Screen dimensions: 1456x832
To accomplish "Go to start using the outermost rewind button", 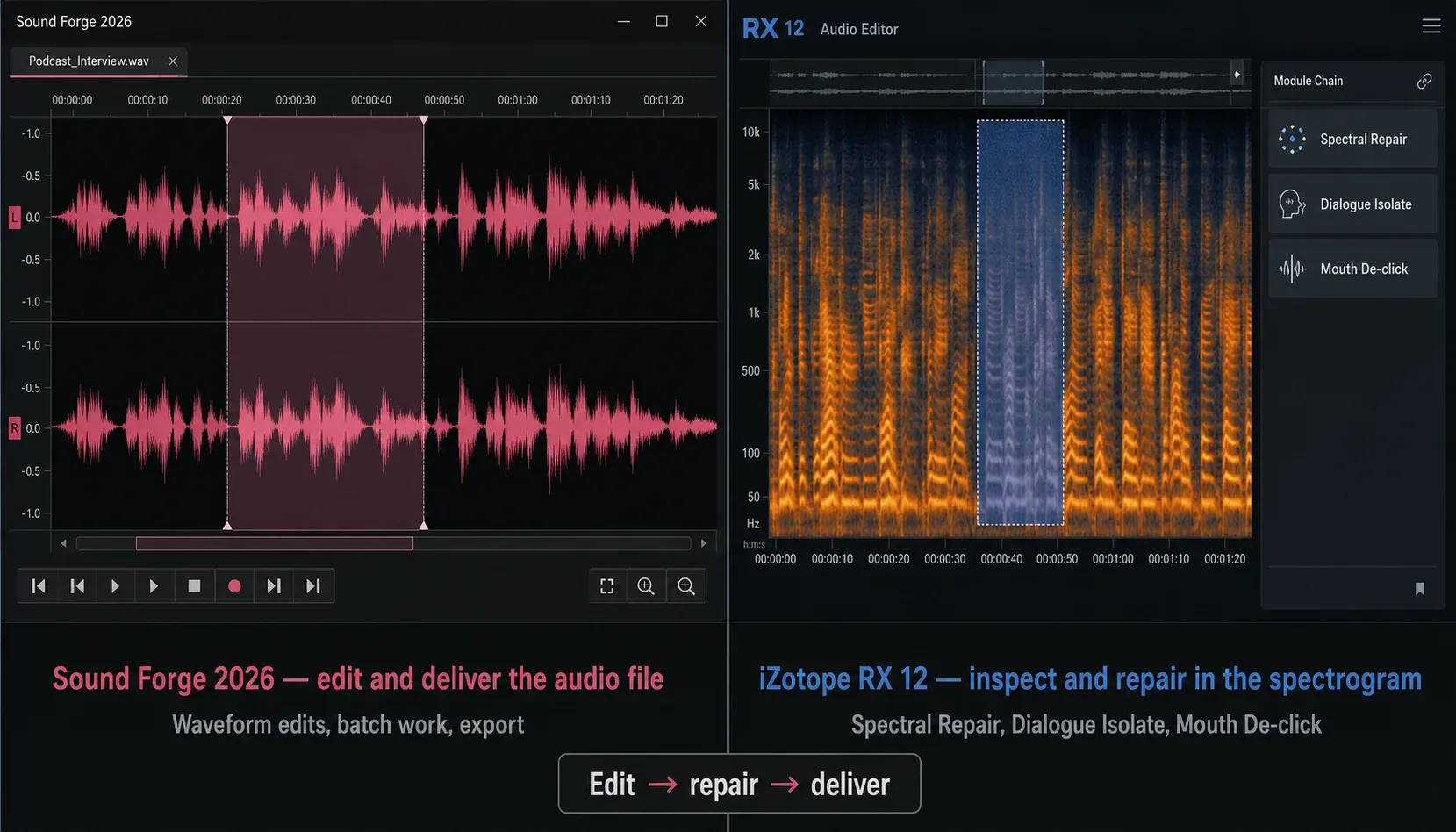I will [38, 586].
